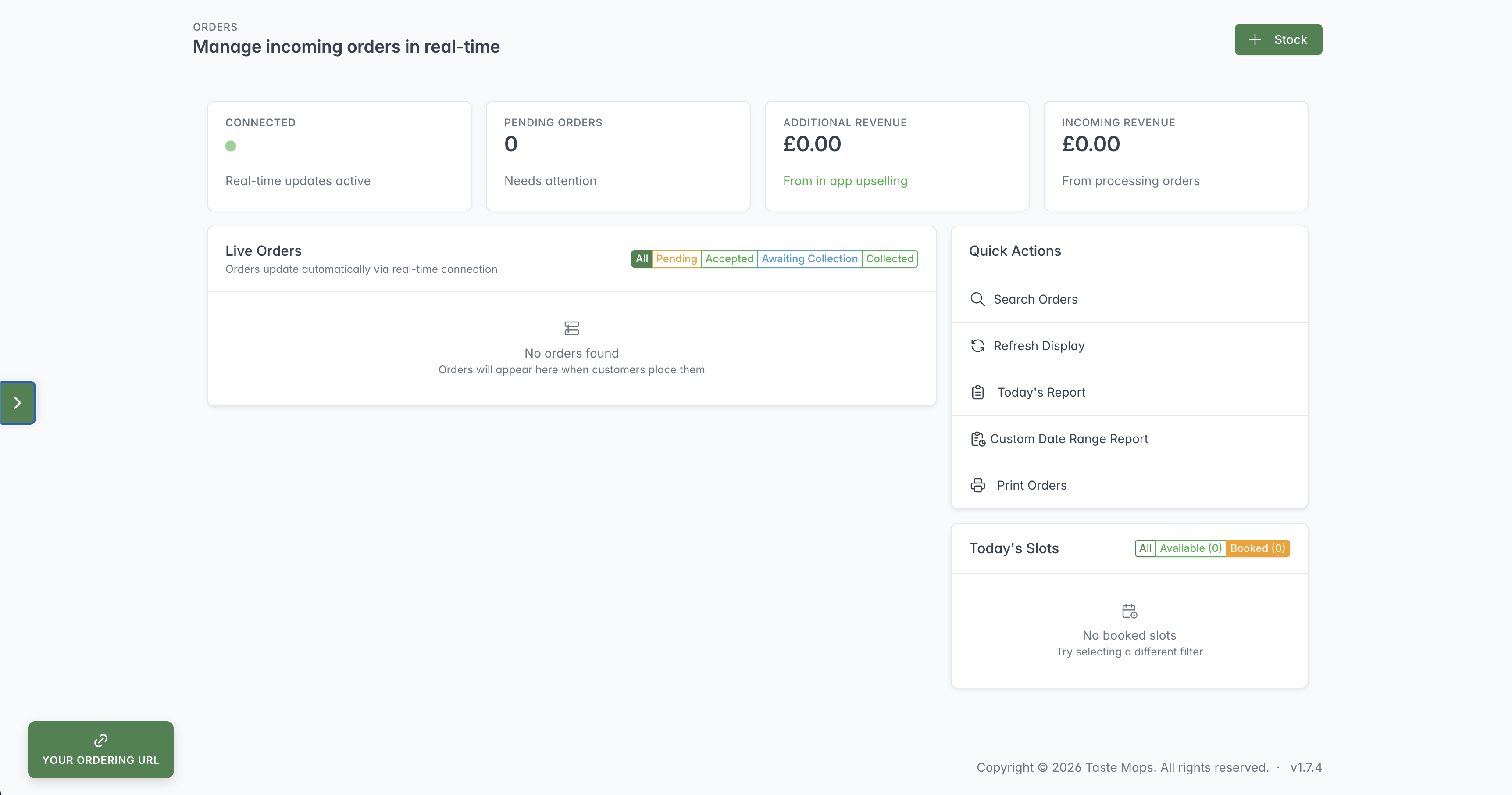Click the link icon above Your Ordering URL

[100, 741]
